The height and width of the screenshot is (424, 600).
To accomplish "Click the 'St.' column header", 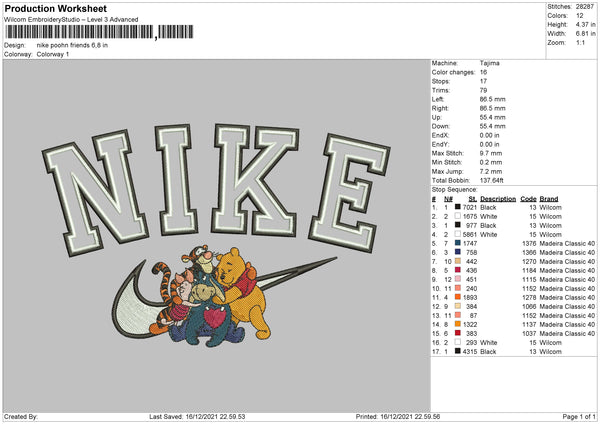I will [473, 199].
